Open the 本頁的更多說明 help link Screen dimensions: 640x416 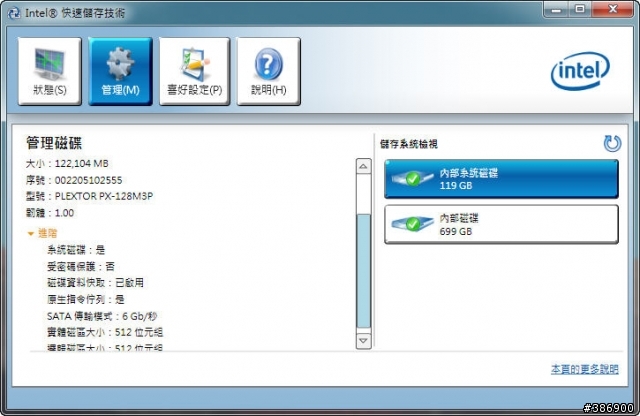584,369
